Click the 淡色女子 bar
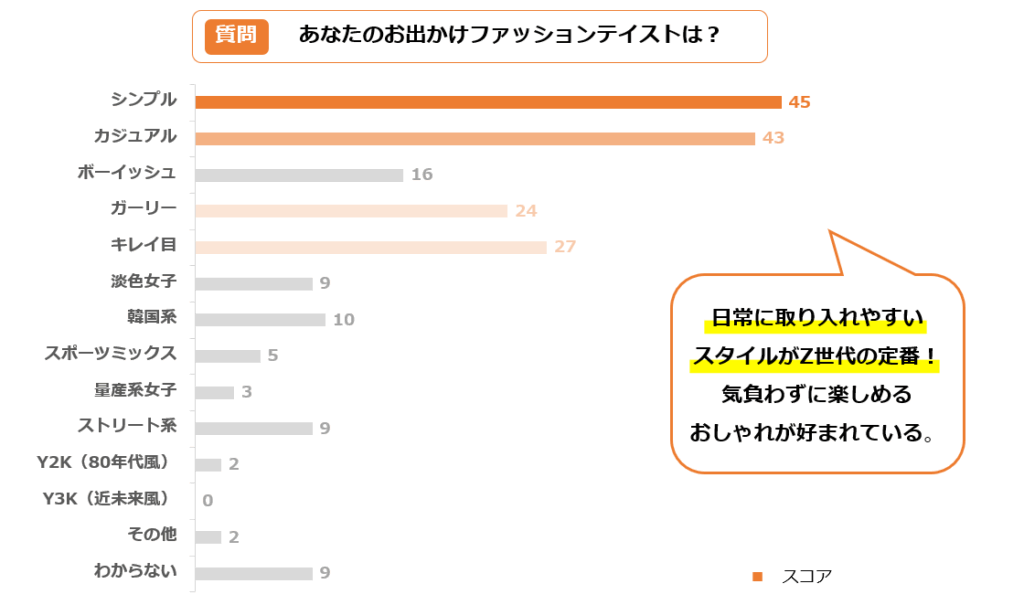Image resolution: width=1024 pixels, height=605 pixels. click(254, 283)
